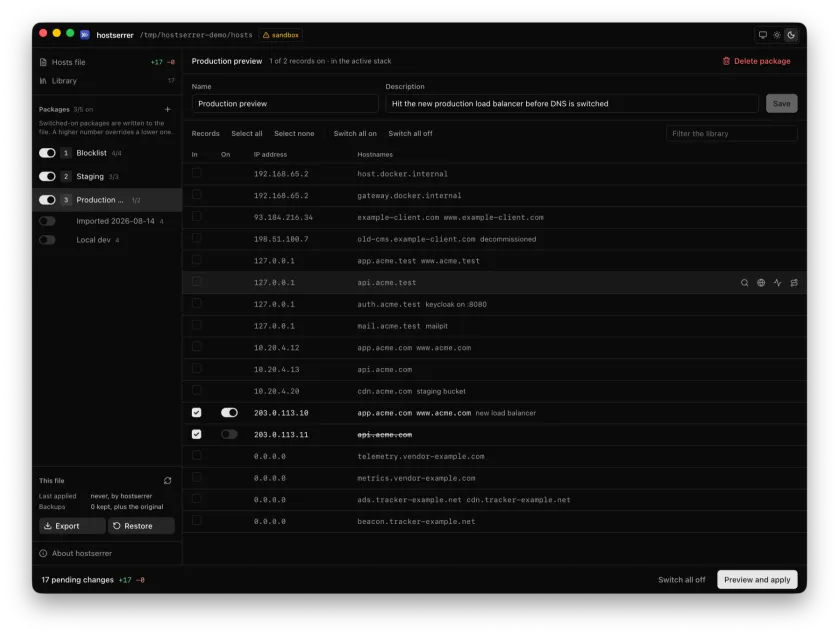Click the 198.51.100.7 IP address cell
Image resolution: width=840 pixels, height=637 pixels.
click(281, 239)
